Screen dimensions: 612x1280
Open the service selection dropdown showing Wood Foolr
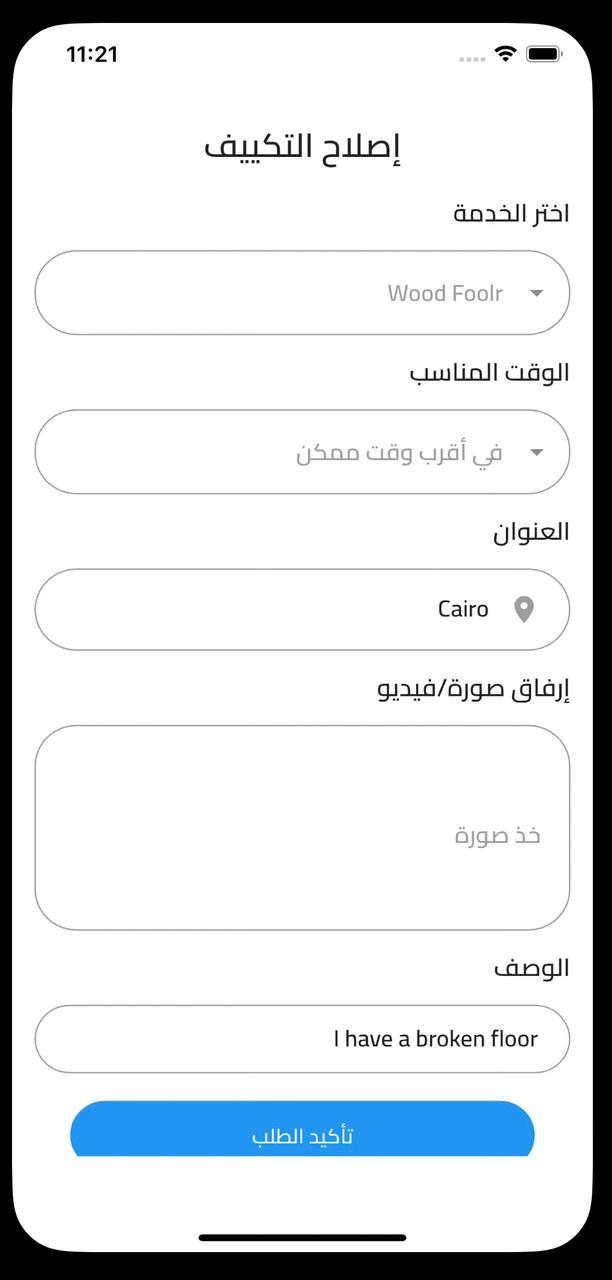tap(302, 293)
